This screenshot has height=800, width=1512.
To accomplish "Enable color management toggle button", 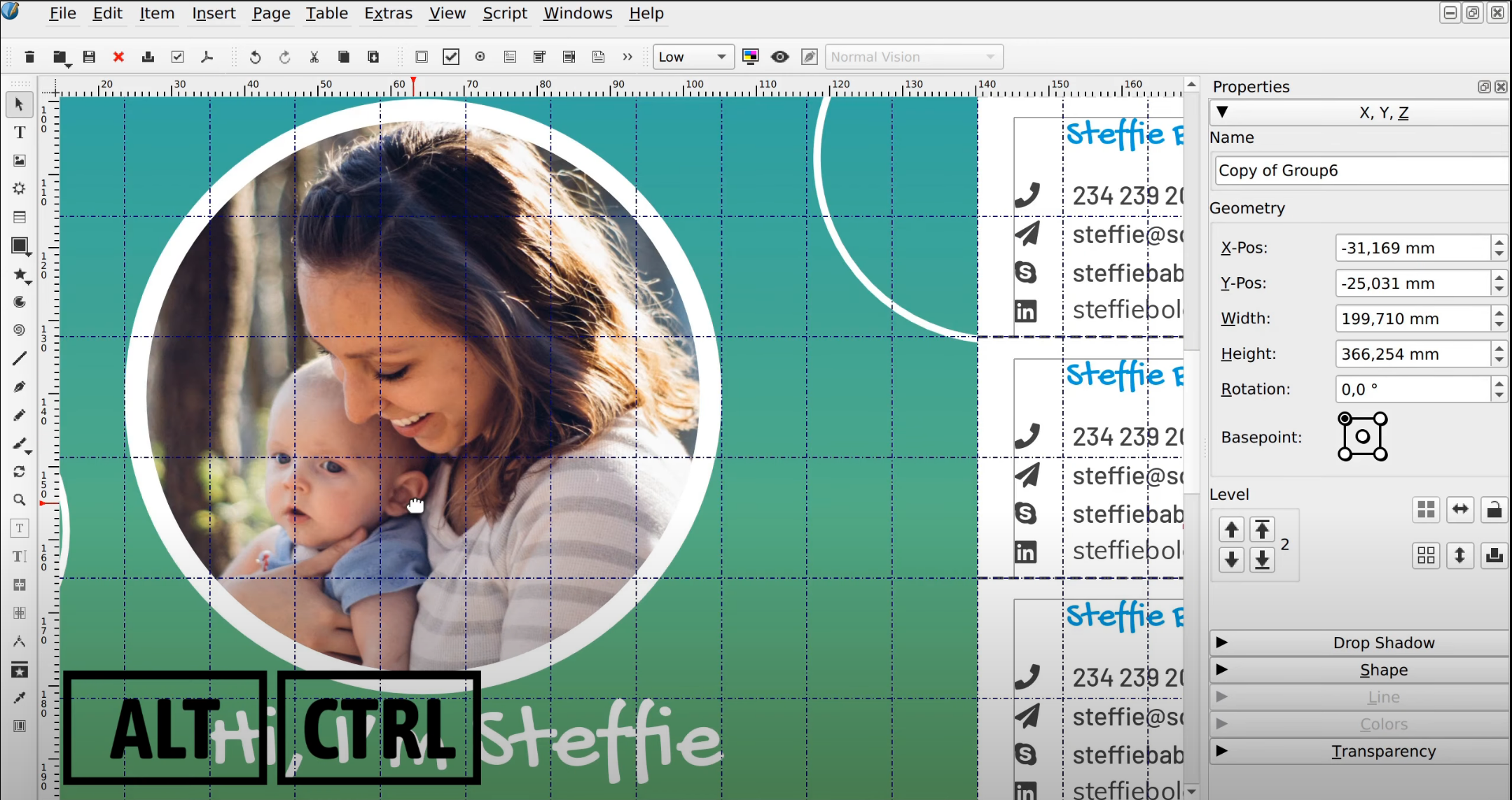I will tap(750, 57).
